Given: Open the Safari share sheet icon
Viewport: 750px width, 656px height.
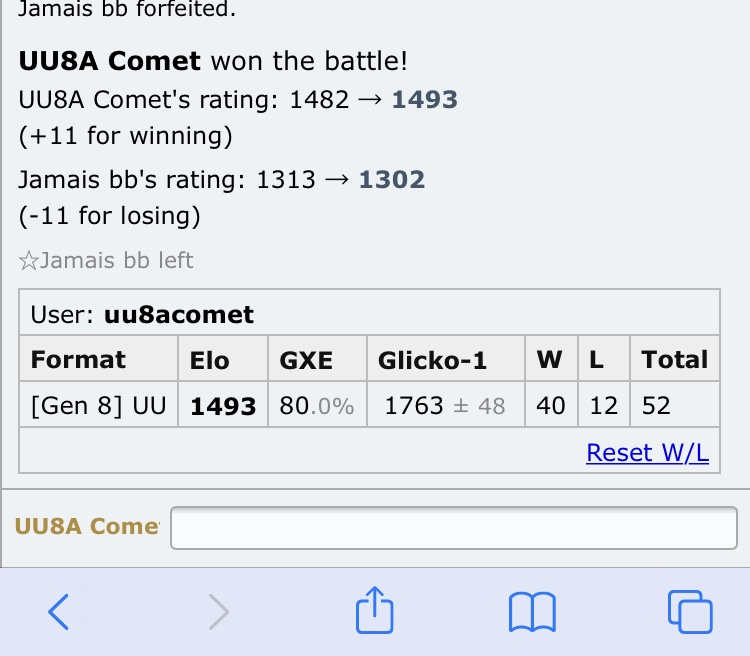Looking at the screenshot, I should click(x=375, y=609).
